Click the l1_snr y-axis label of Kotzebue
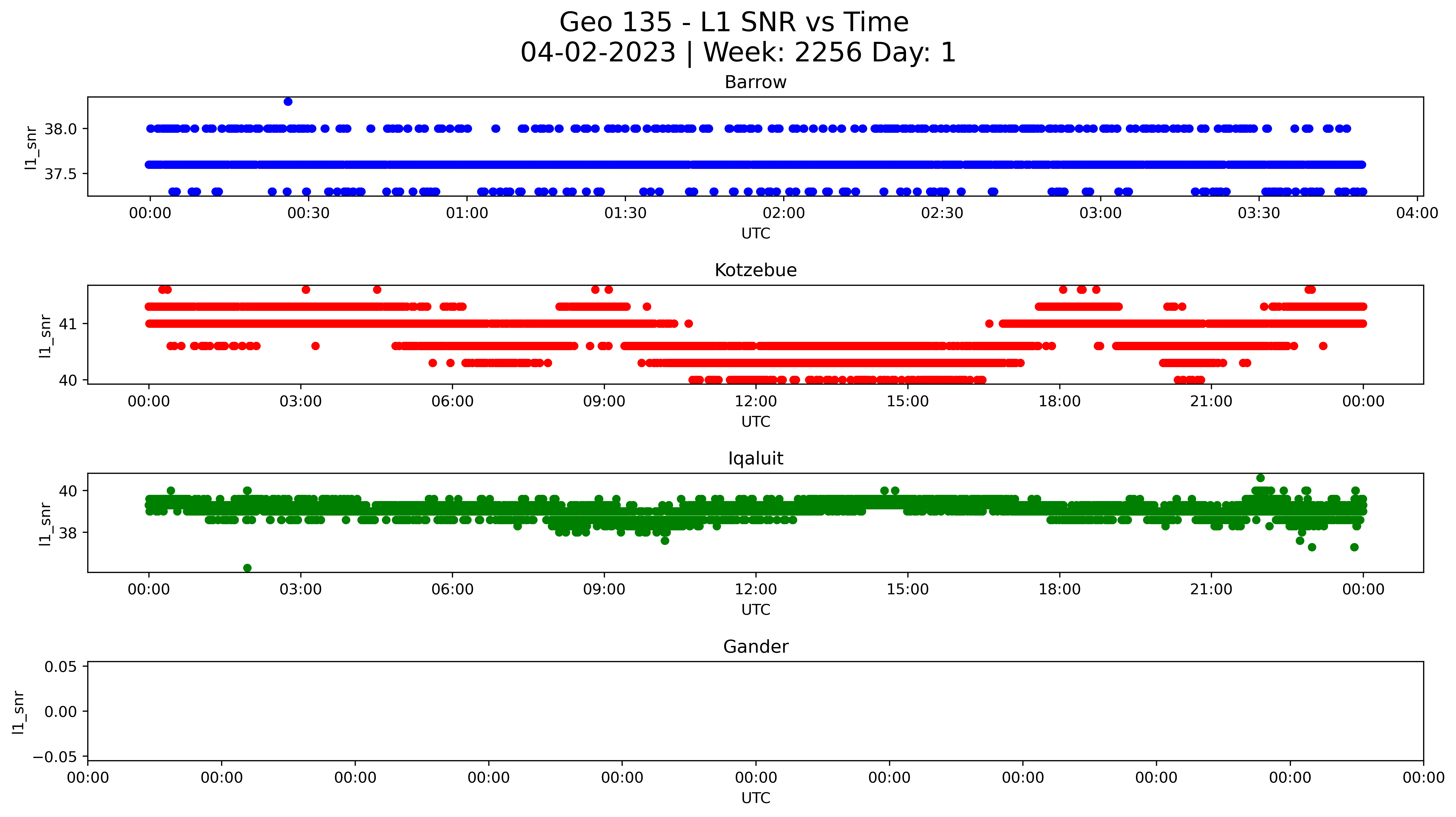 (45, 336)
